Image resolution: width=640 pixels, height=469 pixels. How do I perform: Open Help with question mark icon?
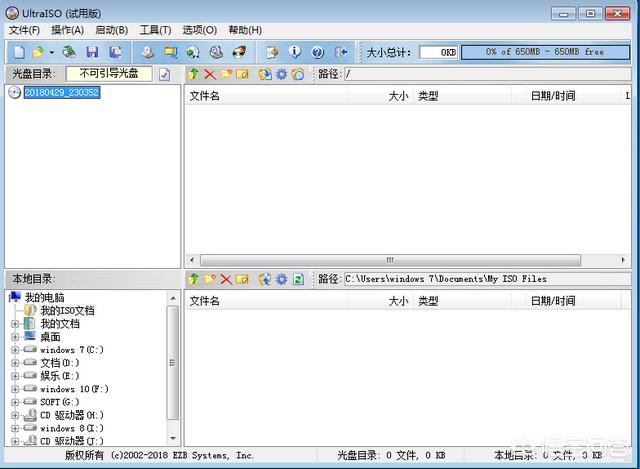tap(318, 52)
